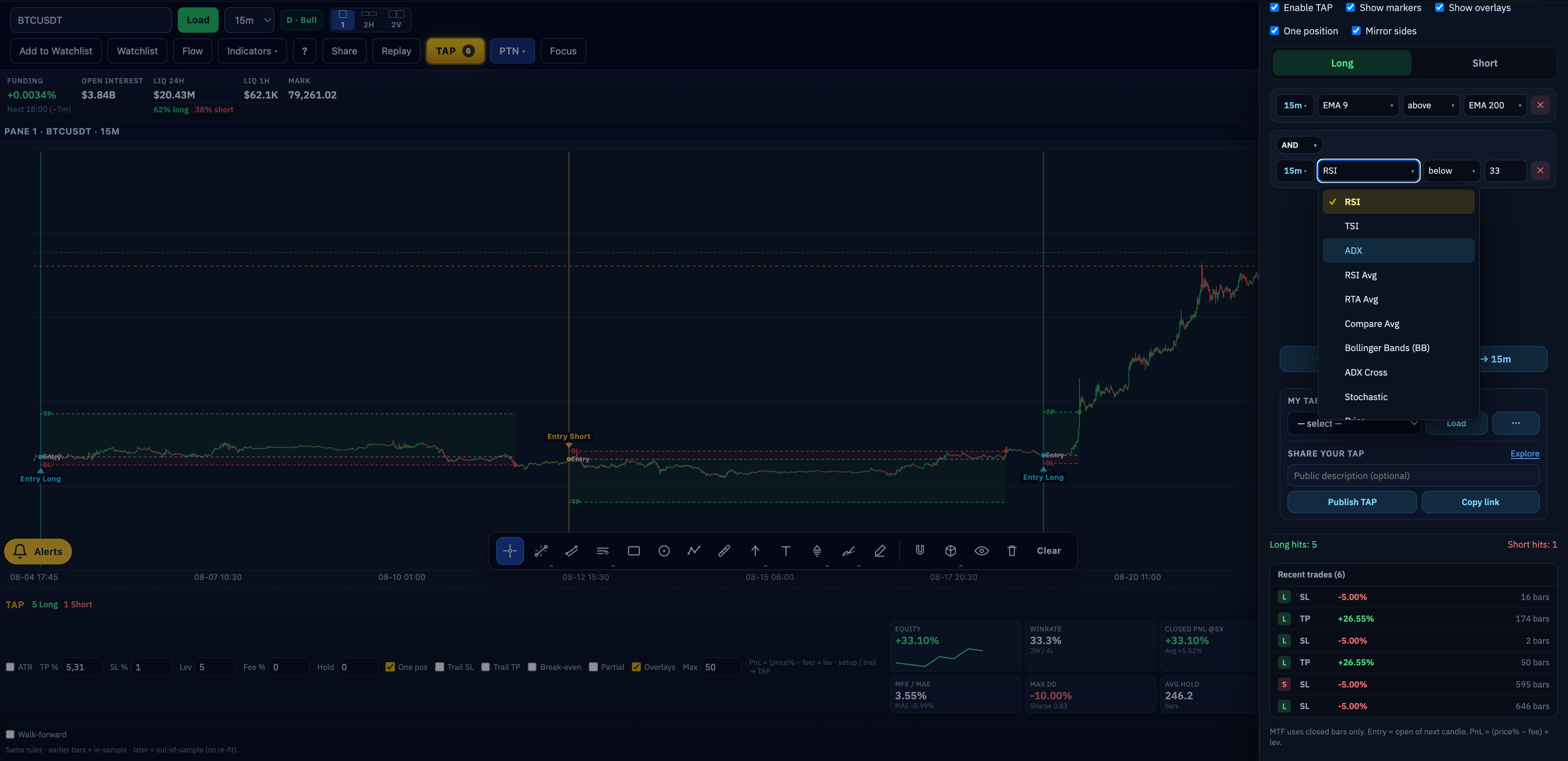Choose Bollinger Bands (BB) option
The height and width of the screenshot is (761, 1568).
(1398, 348)
